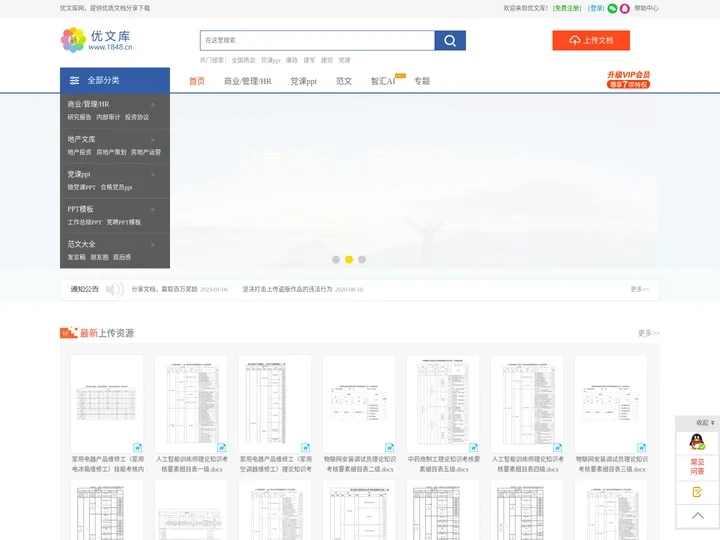This screenshot has height=540, width=720.
Task: Click the magnifier search button
Action: coord(450,40)
